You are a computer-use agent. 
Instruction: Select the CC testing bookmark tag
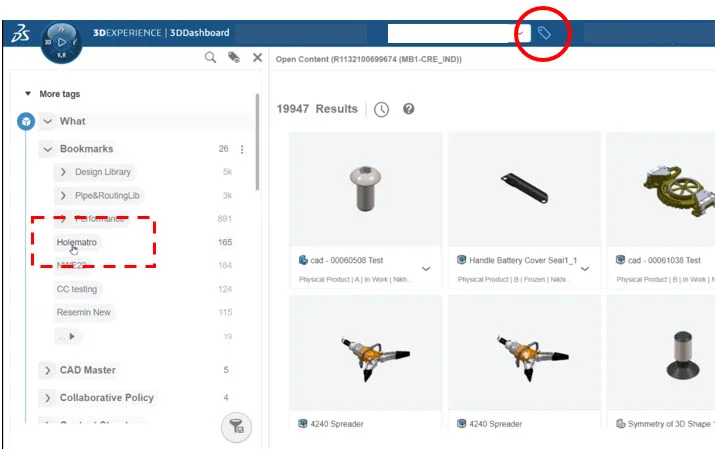tap(77, 289)
